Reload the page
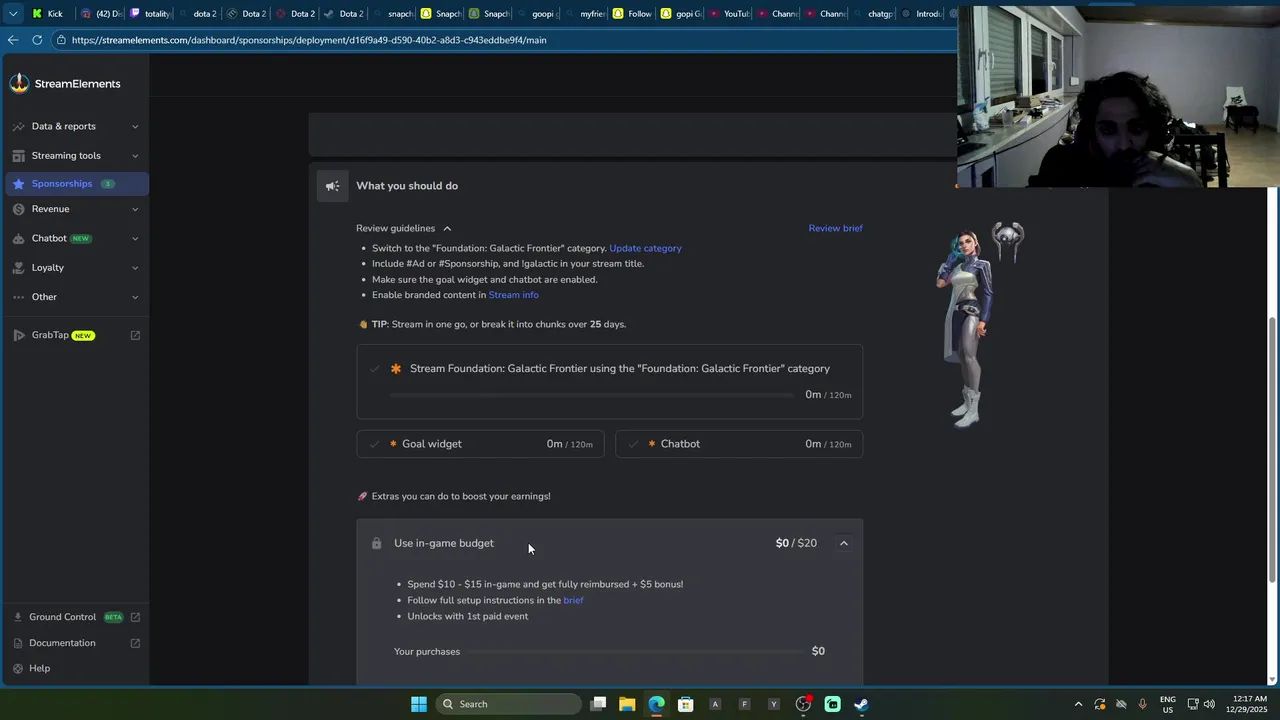 [x=37, y=40]
